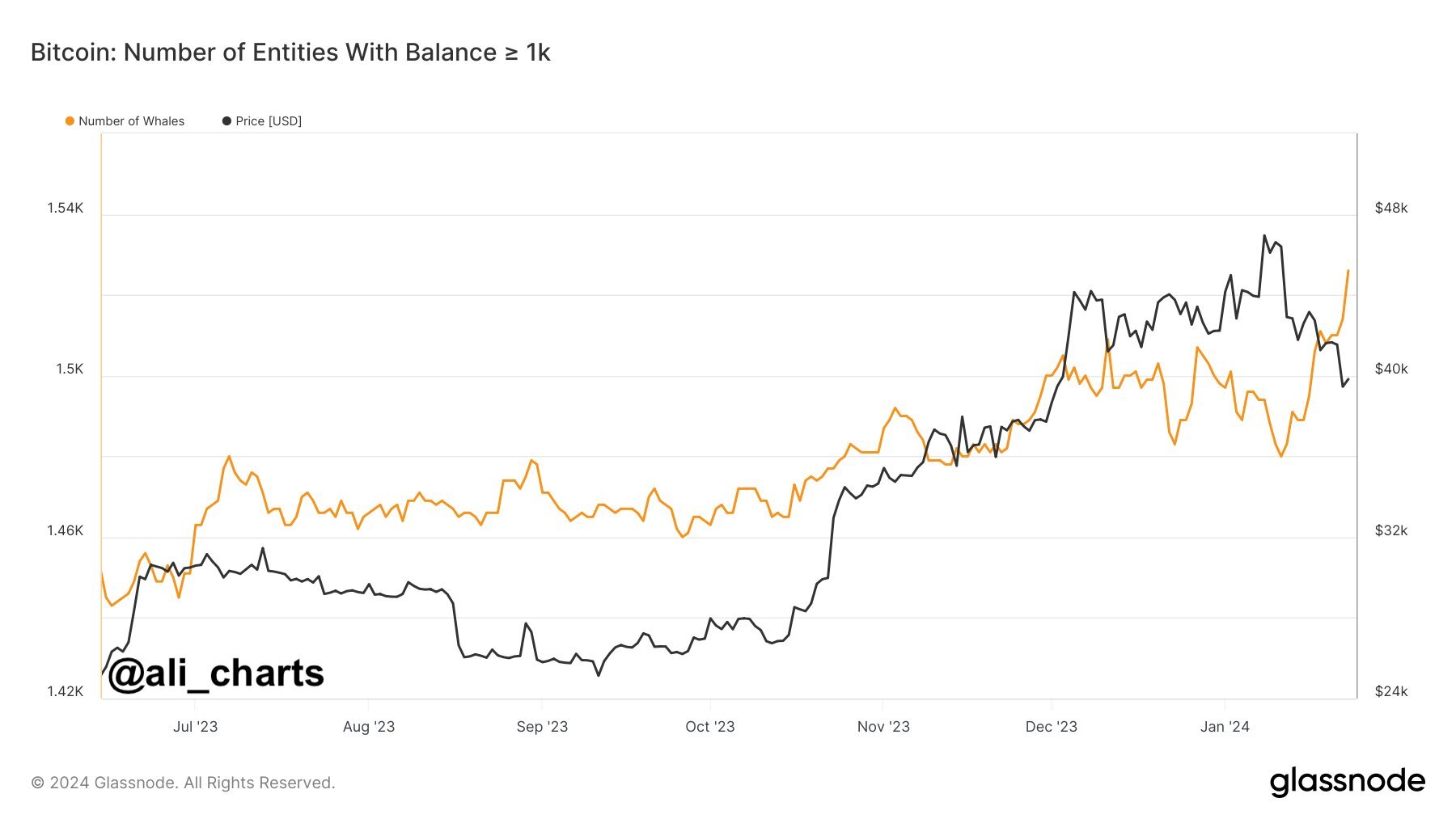1456x819 pixels.
Task: Click the 1.54K left axis label
Action: (65, 208)
